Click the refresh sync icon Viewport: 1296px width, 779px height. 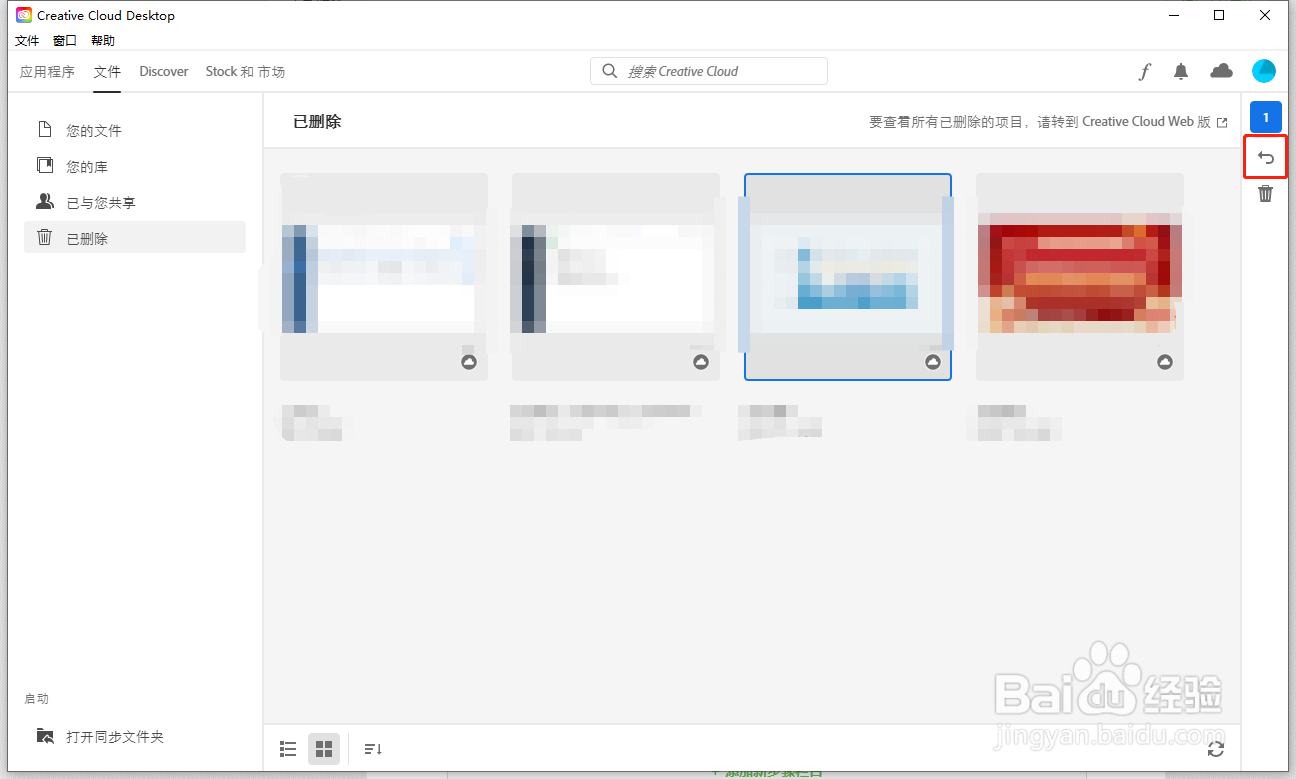1216,749
